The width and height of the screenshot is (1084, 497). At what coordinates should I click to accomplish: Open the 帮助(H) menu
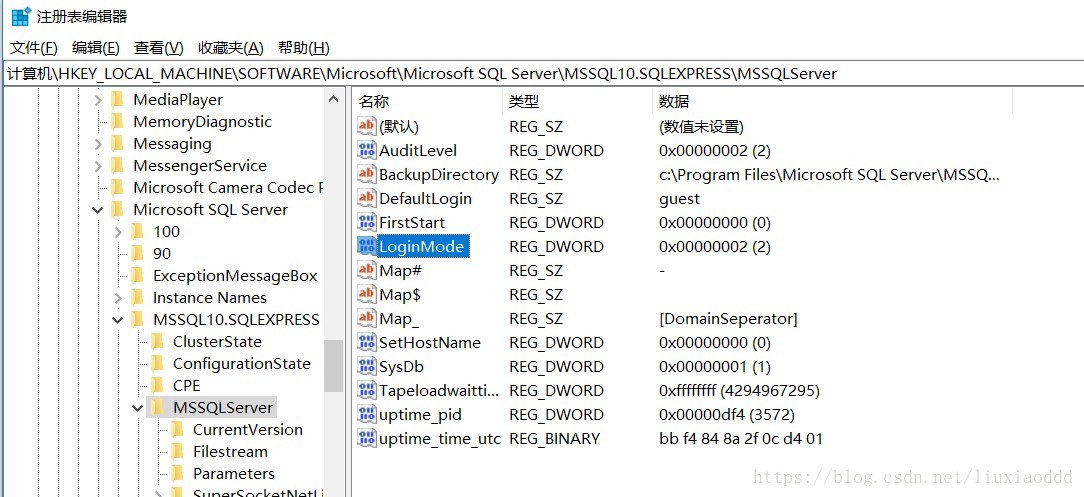click(x=303, y=48)
